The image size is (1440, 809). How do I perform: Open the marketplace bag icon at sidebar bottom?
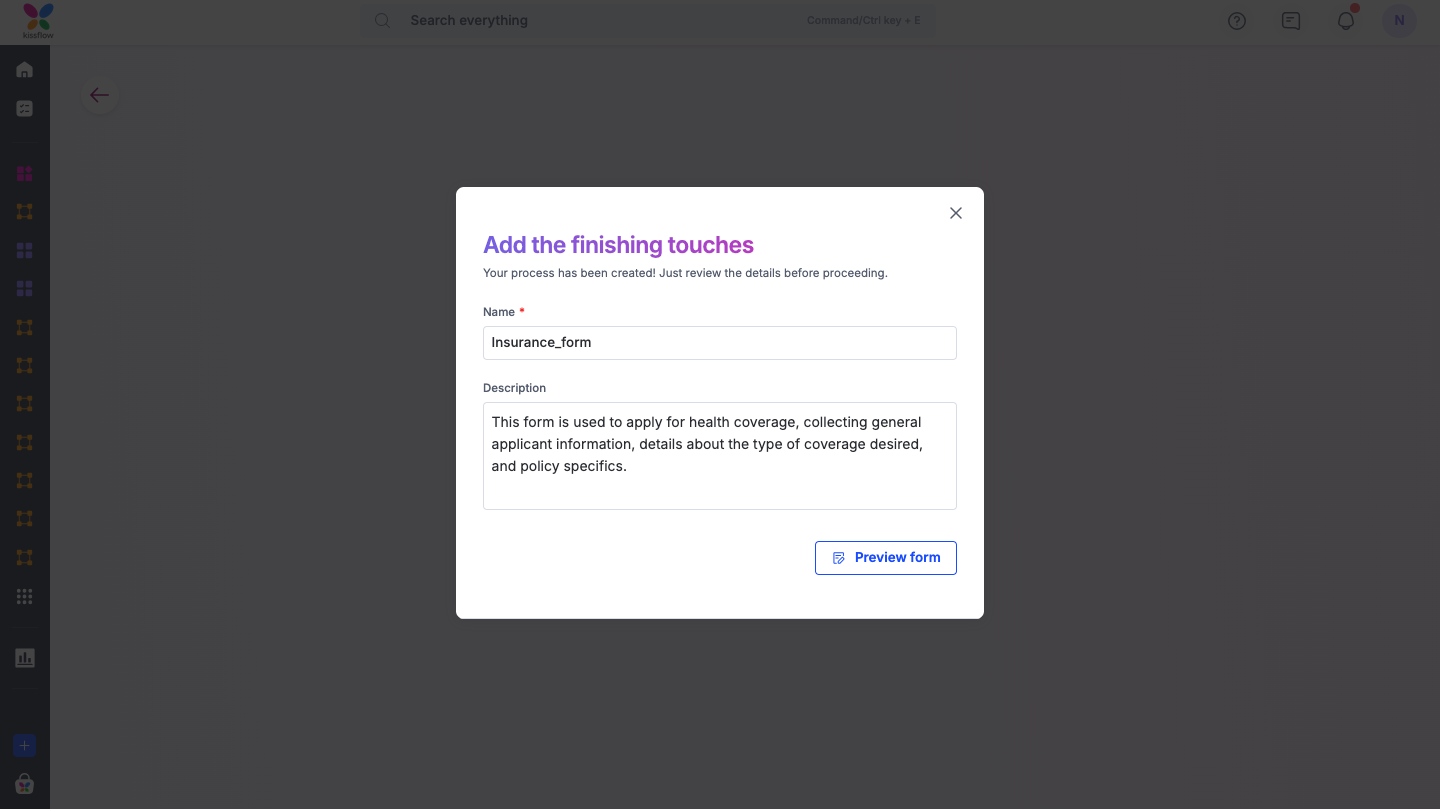click(x=25, y=784)
